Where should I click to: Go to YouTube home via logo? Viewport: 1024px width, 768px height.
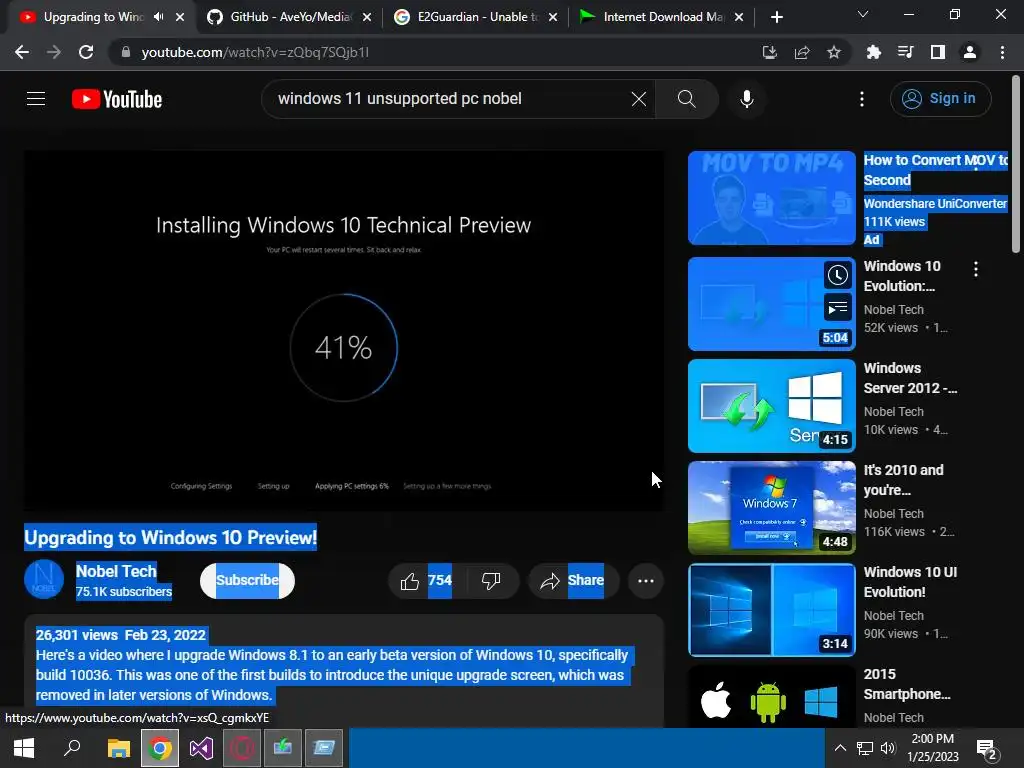pos(117,99)
